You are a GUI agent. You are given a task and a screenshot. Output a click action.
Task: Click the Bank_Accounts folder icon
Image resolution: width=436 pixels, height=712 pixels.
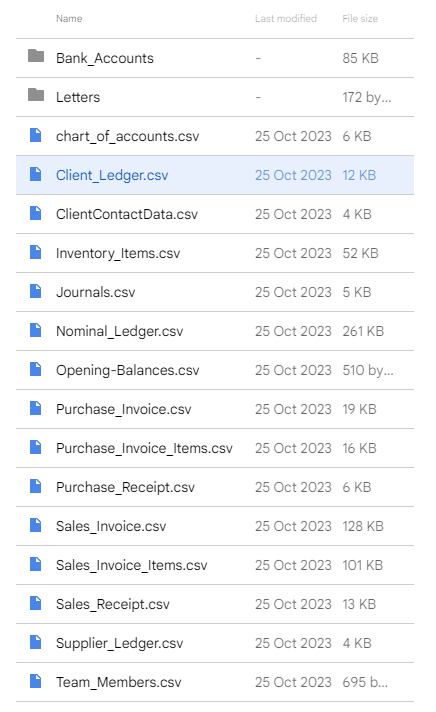point(36,56)
